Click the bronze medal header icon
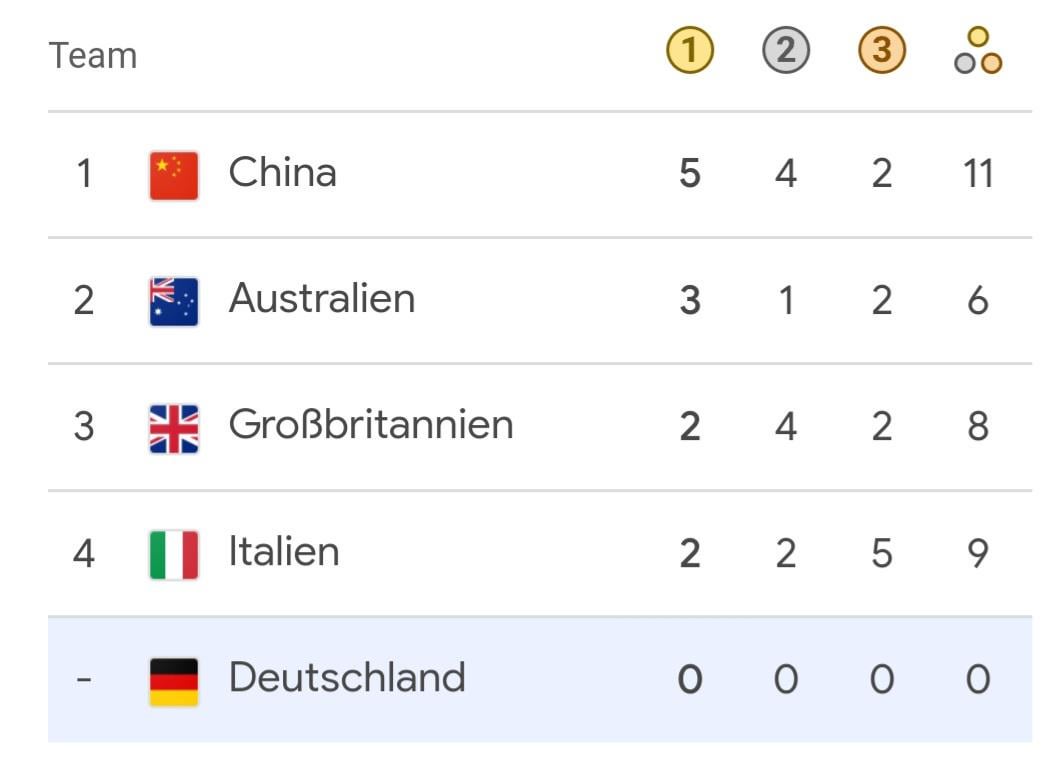The height and width of the screenshot is (776, 1051). click(882, 50)
